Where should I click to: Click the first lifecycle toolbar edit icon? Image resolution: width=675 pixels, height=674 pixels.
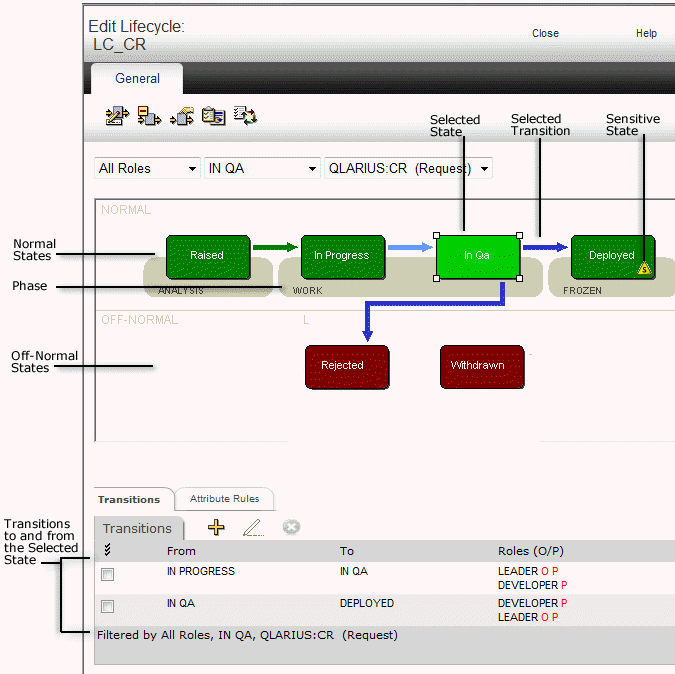pyautogui.click(x=117, y=117)
